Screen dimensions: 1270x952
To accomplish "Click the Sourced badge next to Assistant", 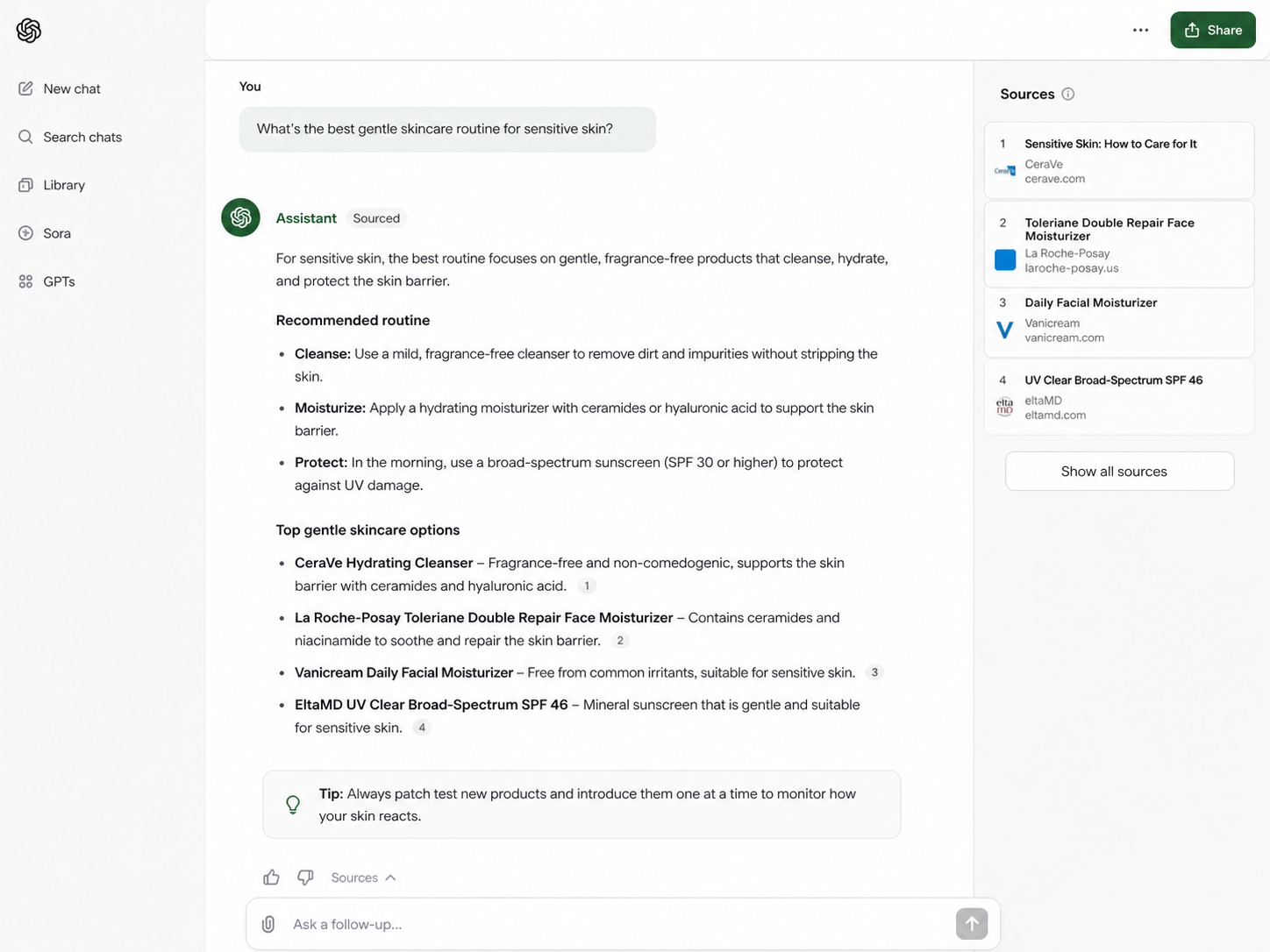I will click(376, 218).
